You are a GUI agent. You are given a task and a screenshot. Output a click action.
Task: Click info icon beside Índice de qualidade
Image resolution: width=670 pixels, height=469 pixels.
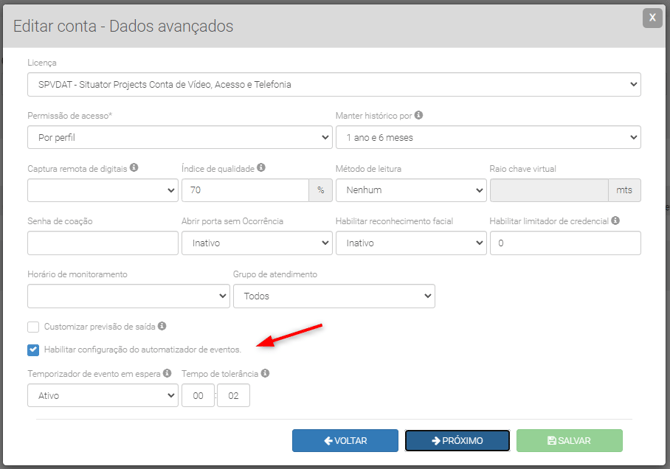pos(260,168)
